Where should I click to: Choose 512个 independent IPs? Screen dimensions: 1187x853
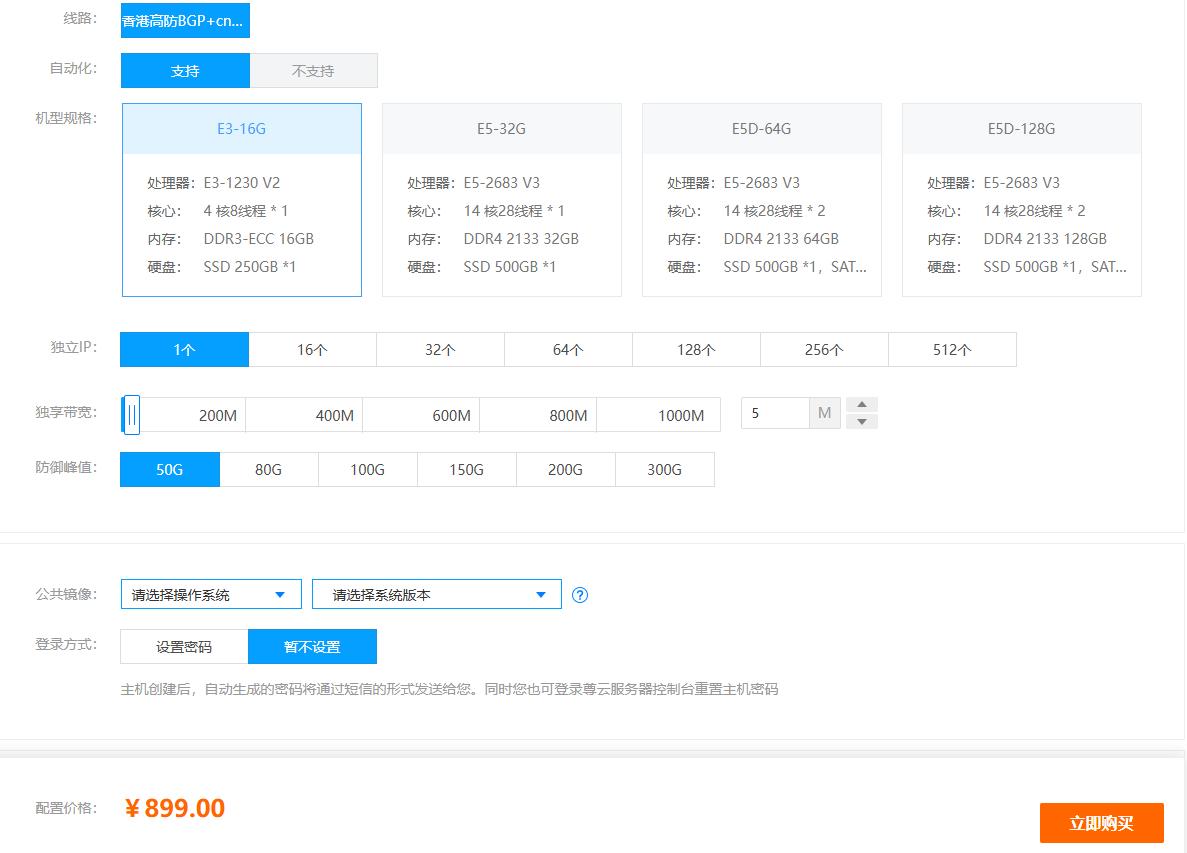point(952,349)
